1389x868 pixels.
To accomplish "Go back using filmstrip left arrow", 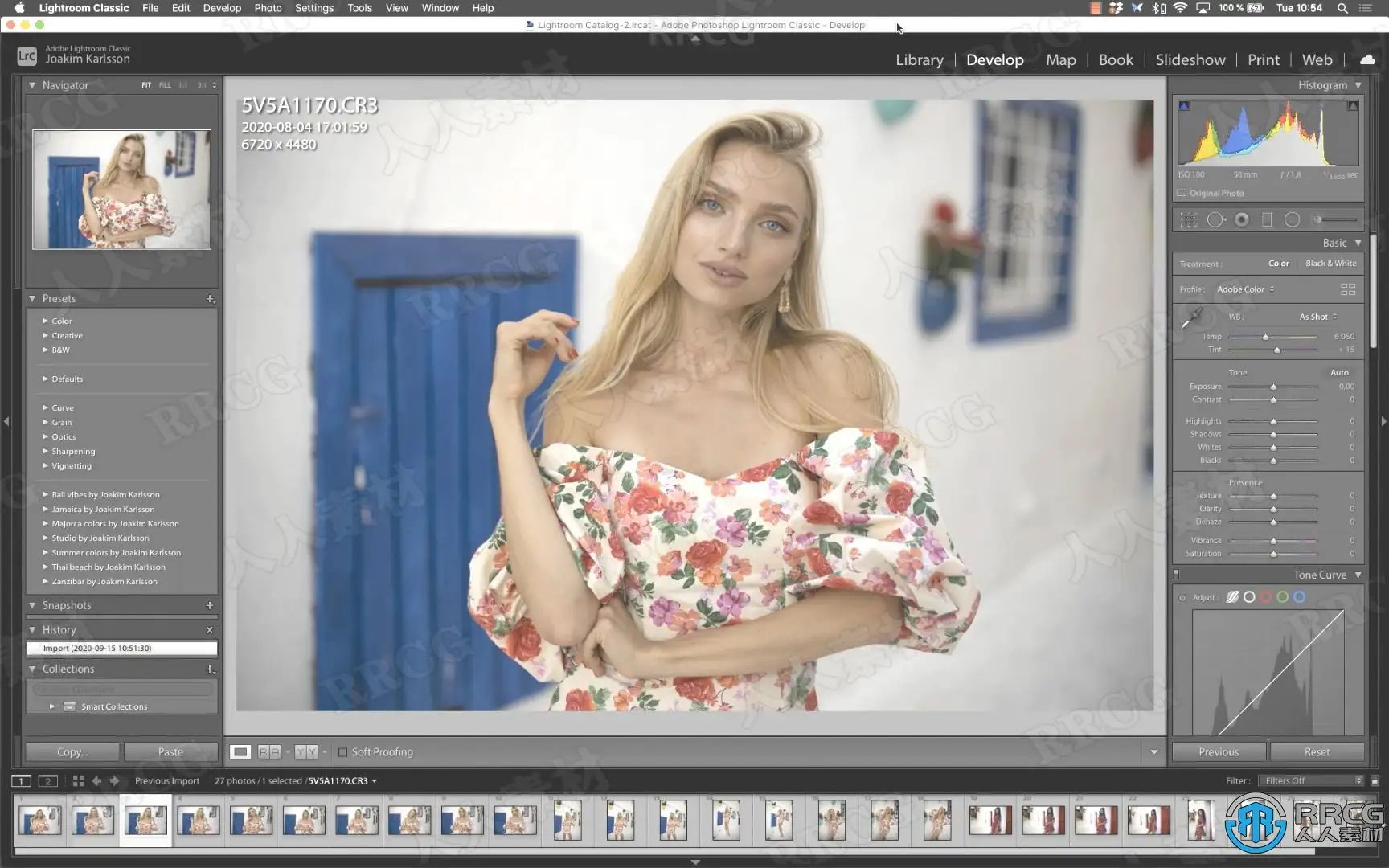I will 96,780.
